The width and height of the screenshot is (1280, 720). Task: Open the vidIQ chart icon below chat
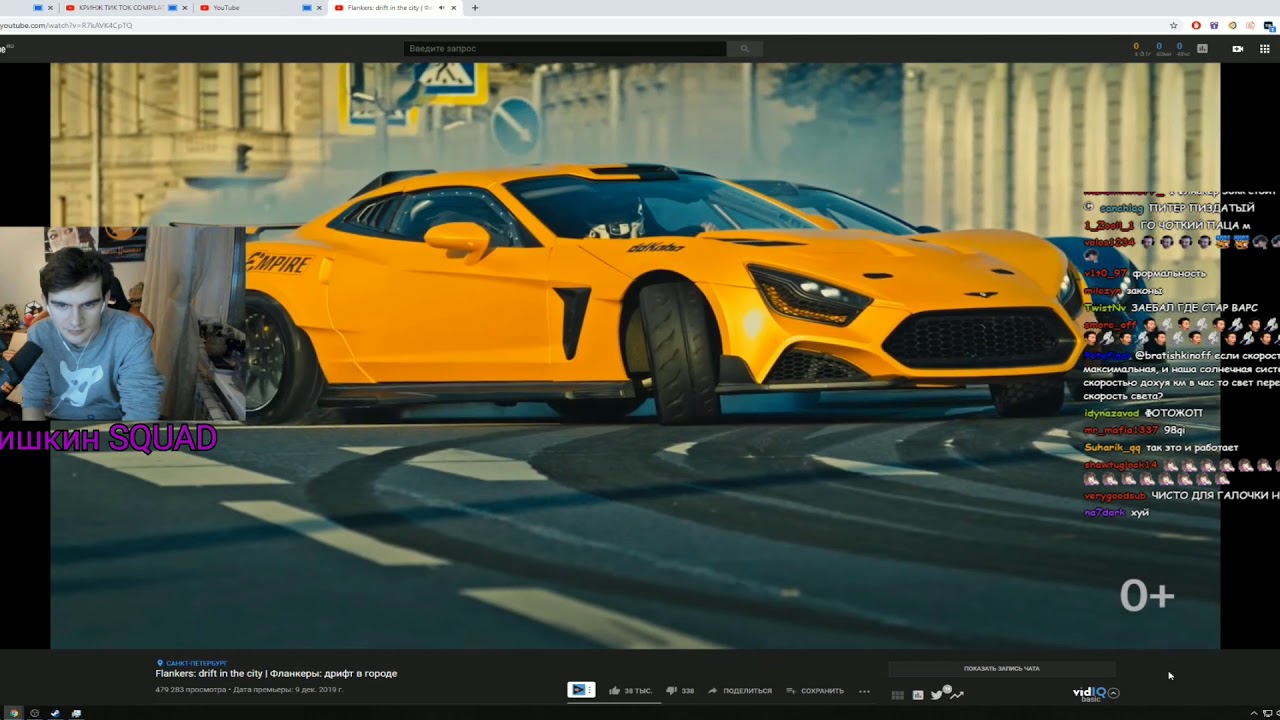tap(918, 695)
